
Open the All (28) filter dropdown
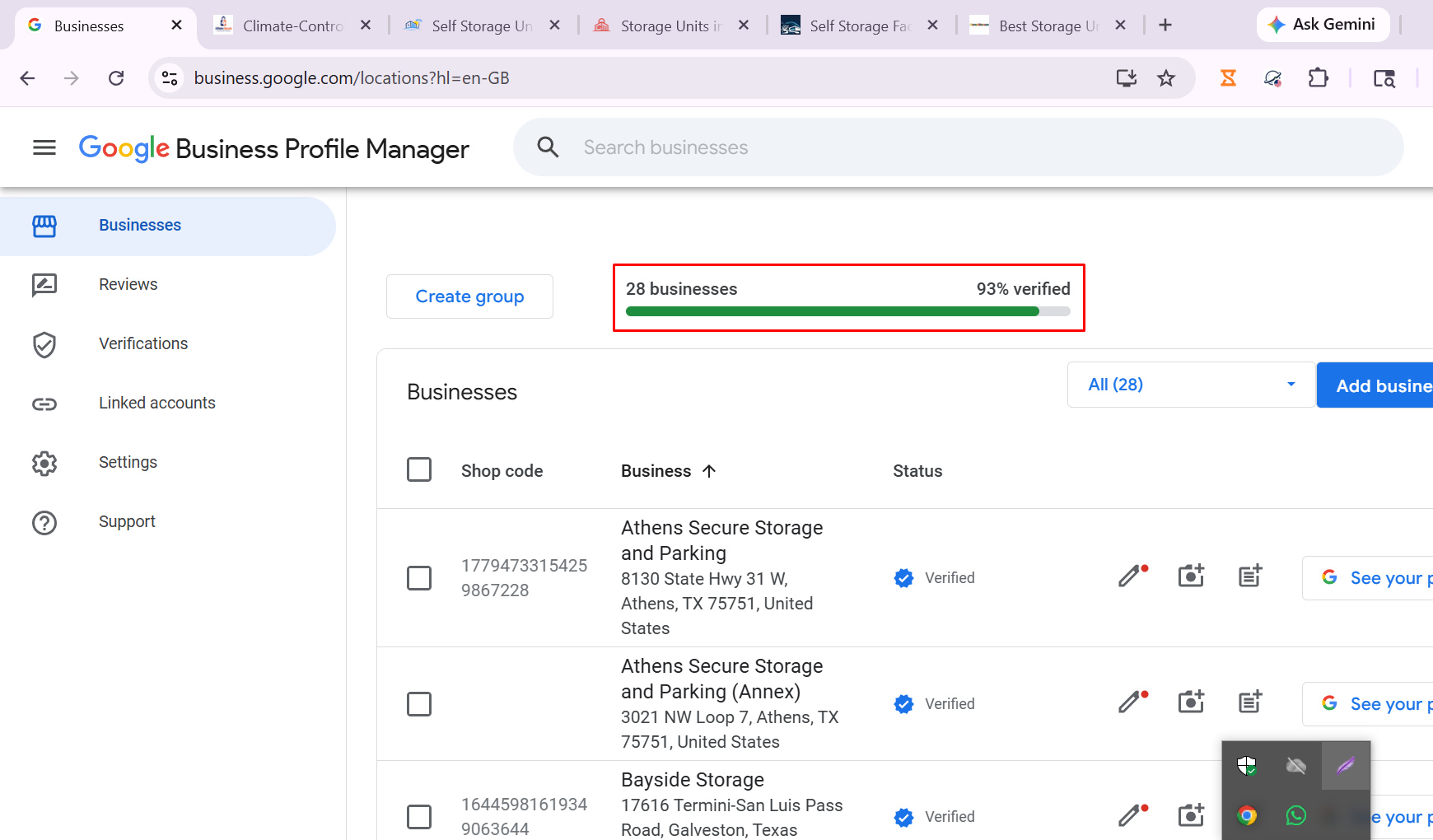coord(1191,385)
